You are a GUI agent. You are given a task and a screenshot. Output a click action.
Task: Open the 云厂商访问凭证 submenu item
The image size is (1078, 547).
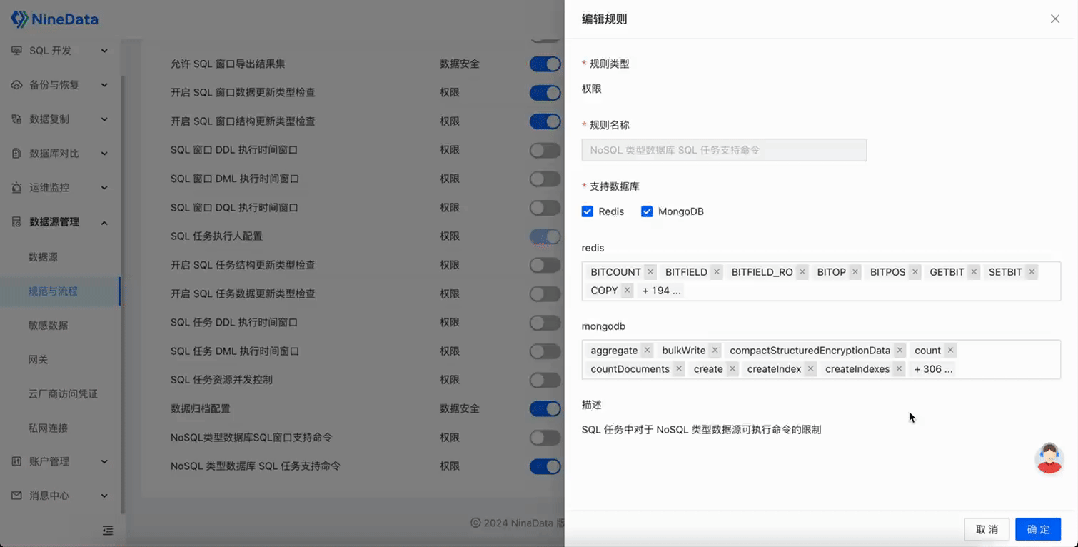[x=63, y=394]
